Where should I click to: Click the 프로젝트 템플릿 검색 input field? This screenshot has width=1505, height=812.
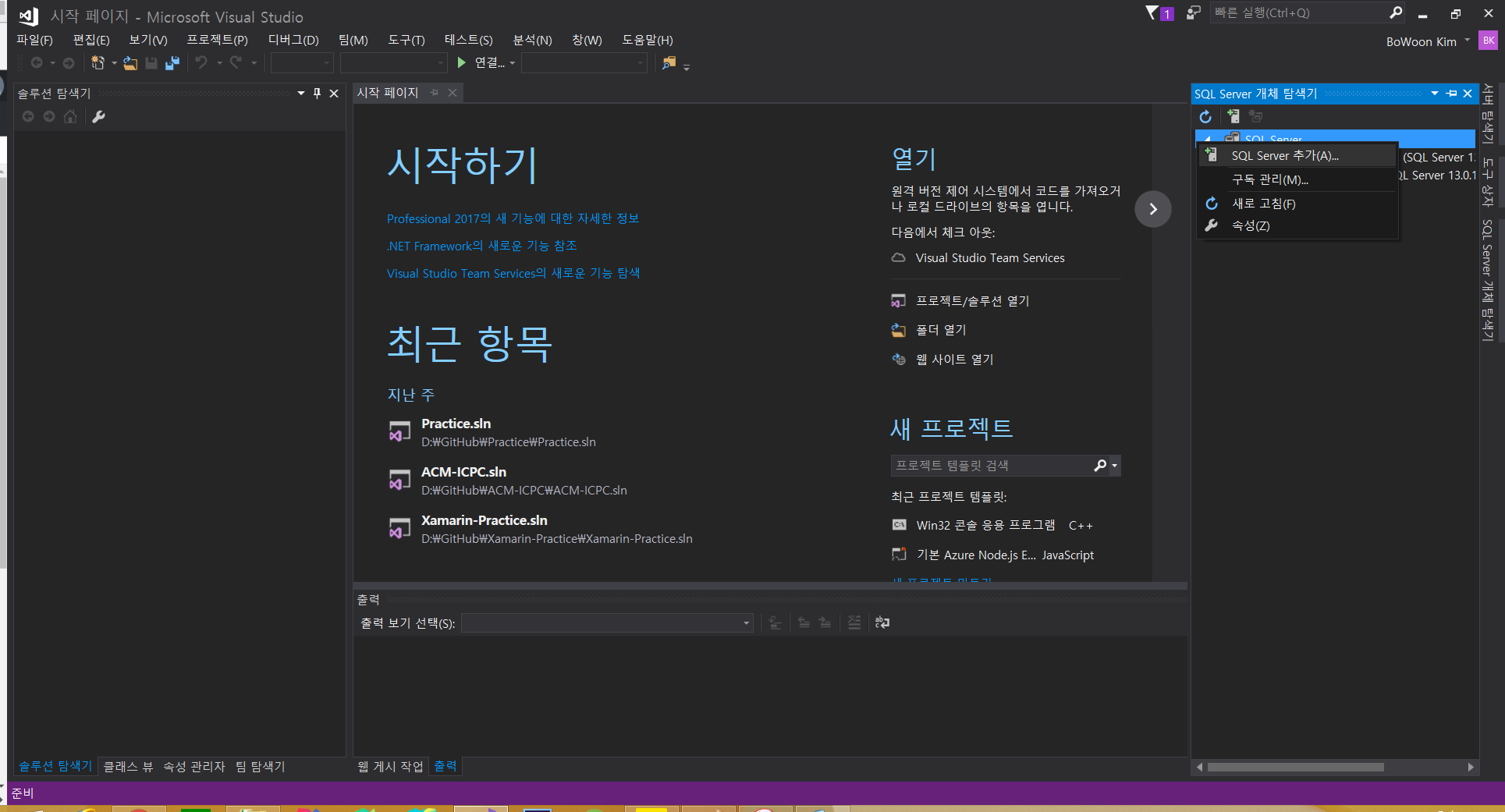[991, 466]
